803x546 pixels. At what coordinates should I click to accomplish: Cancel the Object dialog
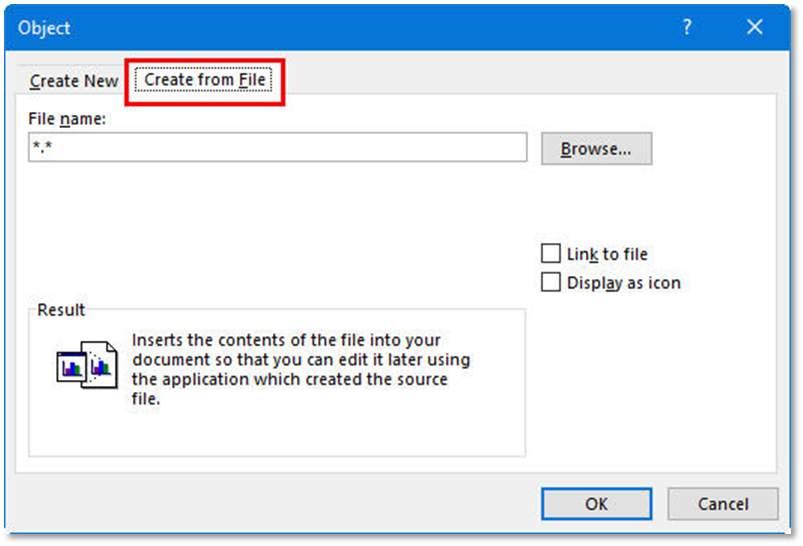pos(722,504)
